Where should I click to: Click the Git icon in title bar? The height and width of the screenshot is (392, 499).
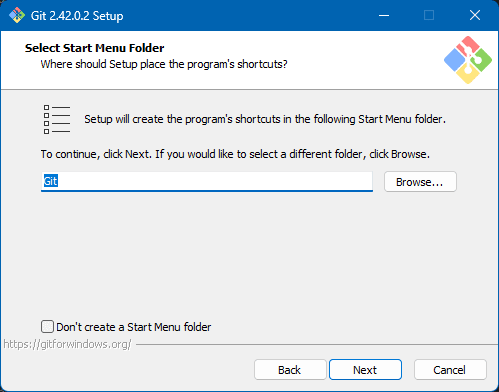tap(17, 15)
